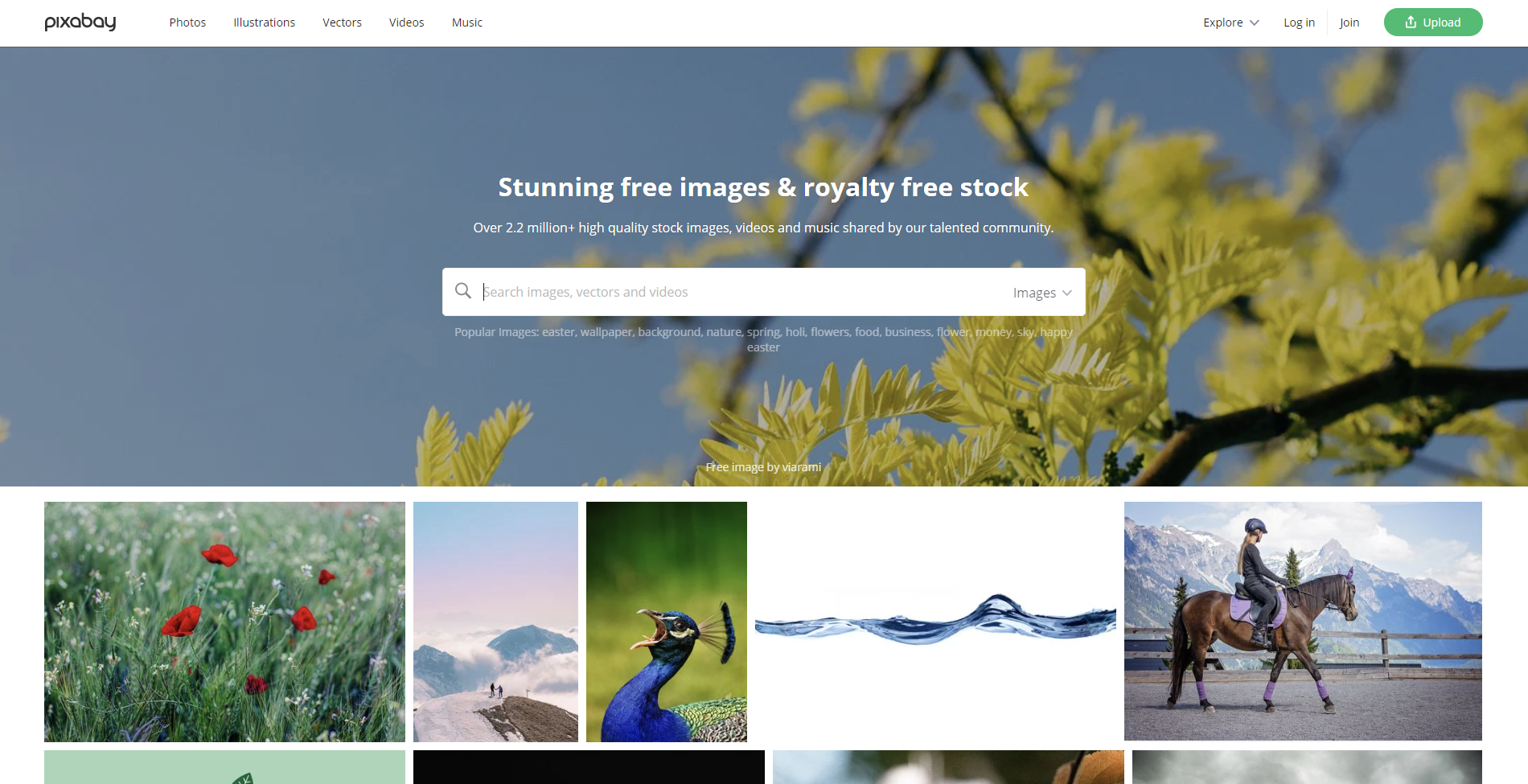Open the water wave splash image
Image resolution: width=1528 pixels, height=784 pixels.
(935, 622)
